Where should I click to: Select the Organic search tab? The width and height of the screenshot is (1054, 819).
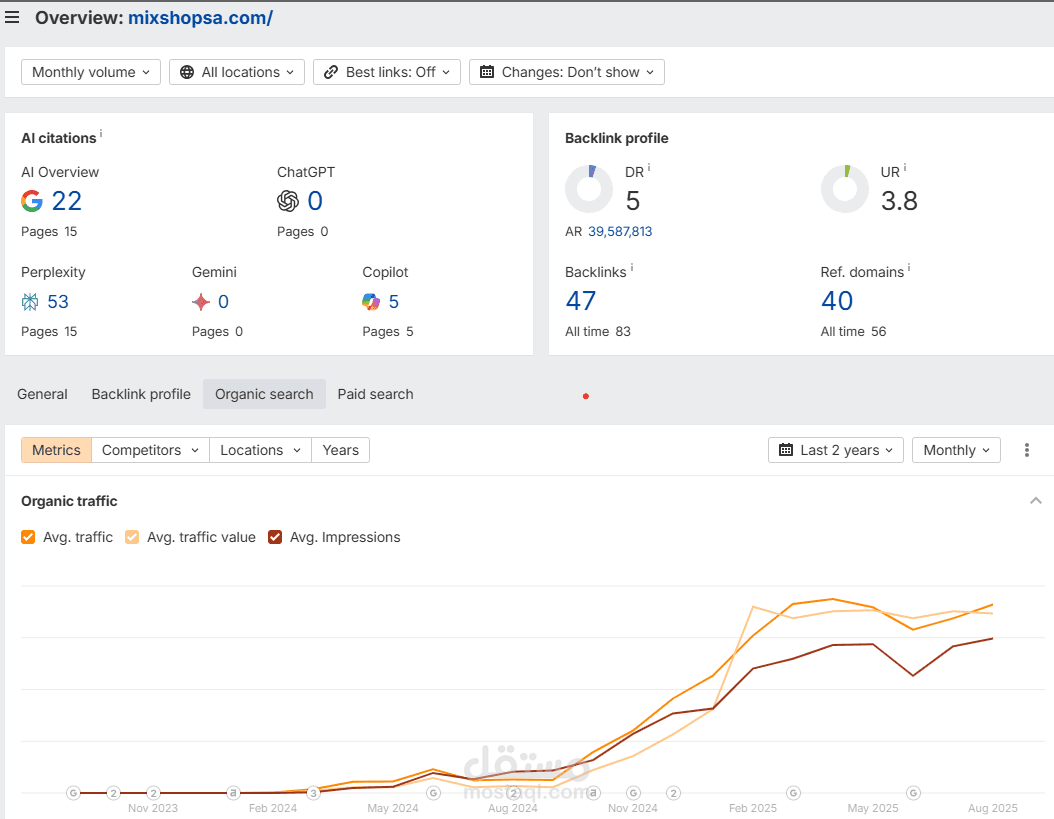tap(264, 394)
